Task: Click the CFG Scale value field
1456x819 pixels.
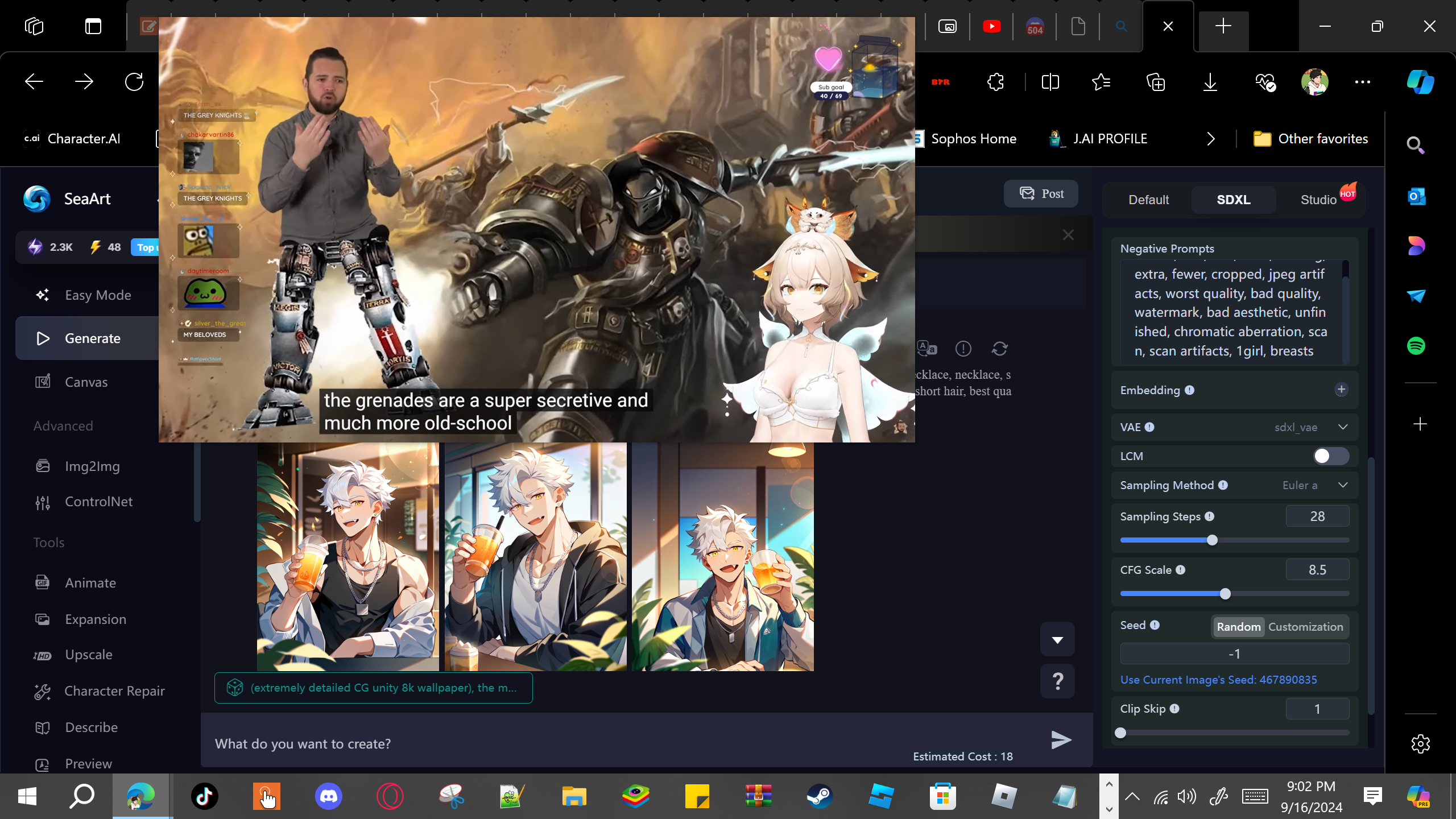Action: [1317, 570]
